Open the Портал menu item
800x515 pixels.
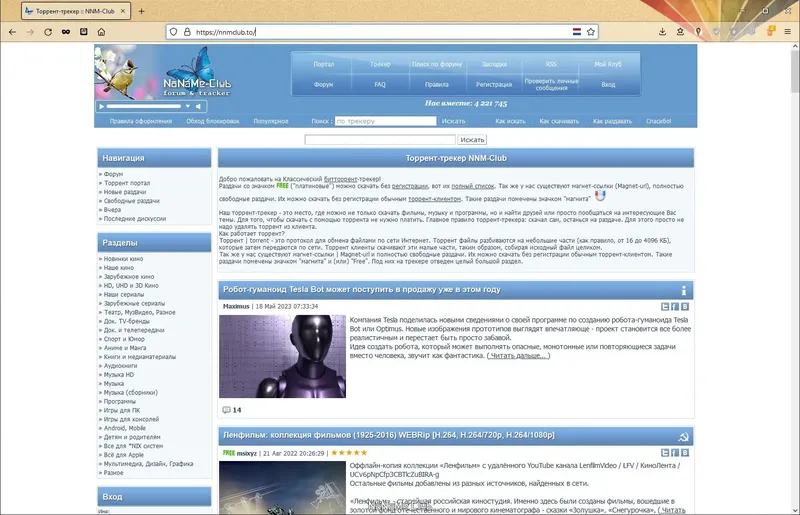[x=323, y=64]
